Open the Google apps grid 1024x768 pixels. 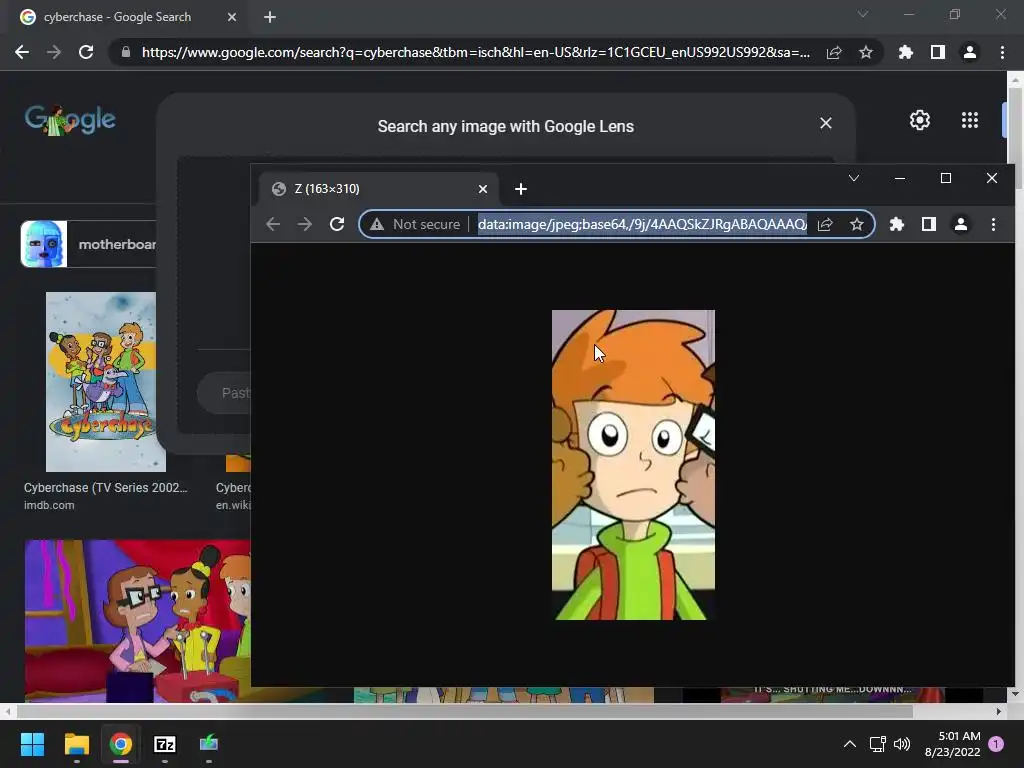[970, 120]
